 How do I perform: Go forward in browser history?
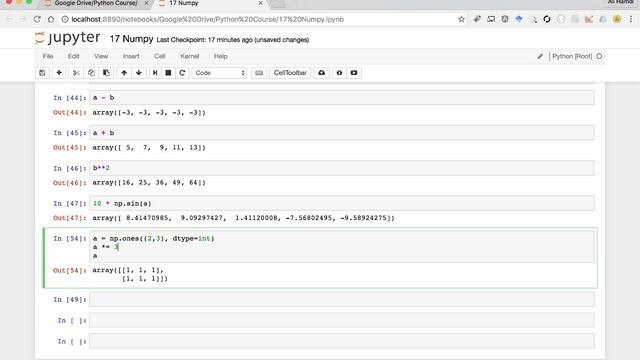click(23, 19)
